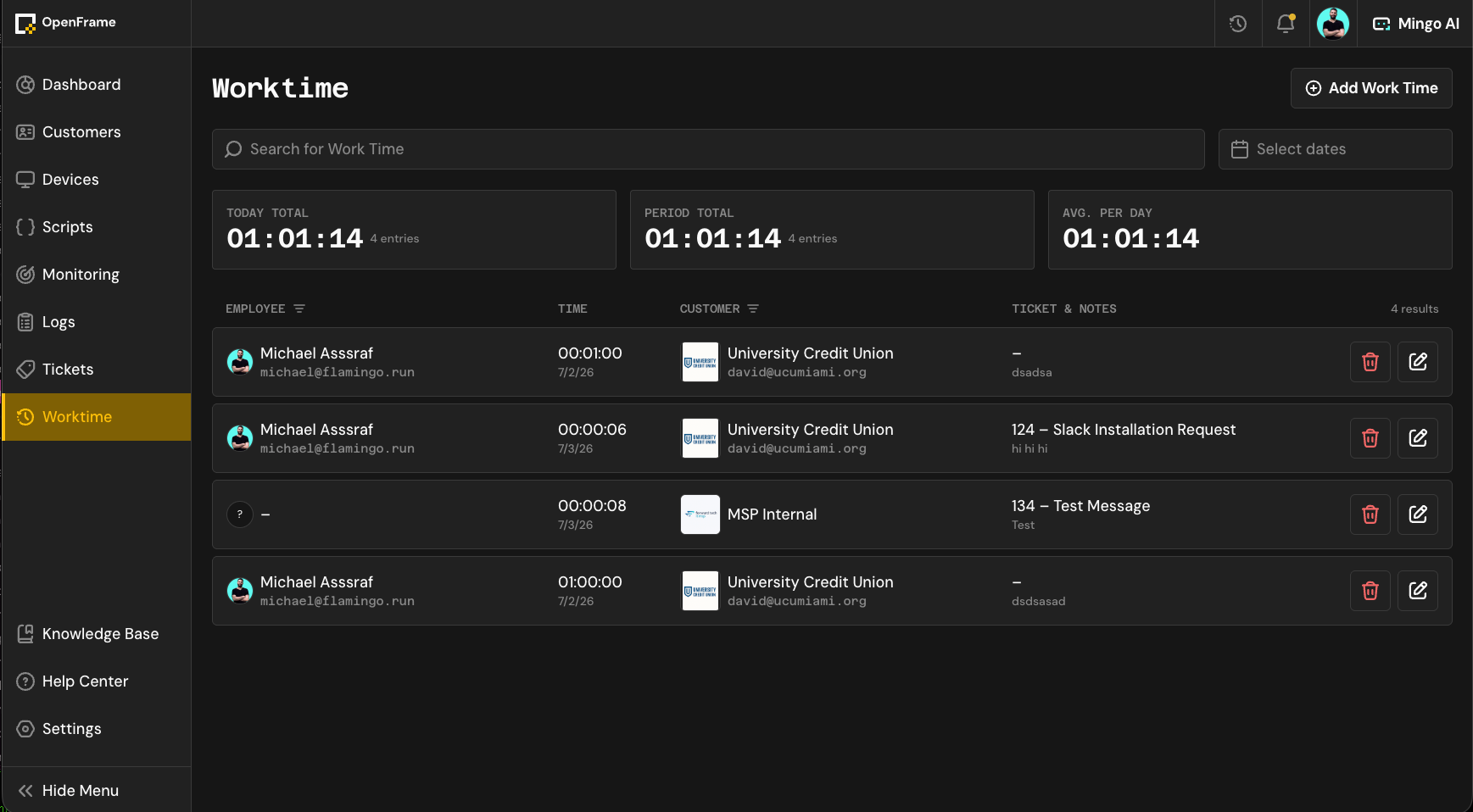Click the MSP Internal customer logo

coord(700,514)
